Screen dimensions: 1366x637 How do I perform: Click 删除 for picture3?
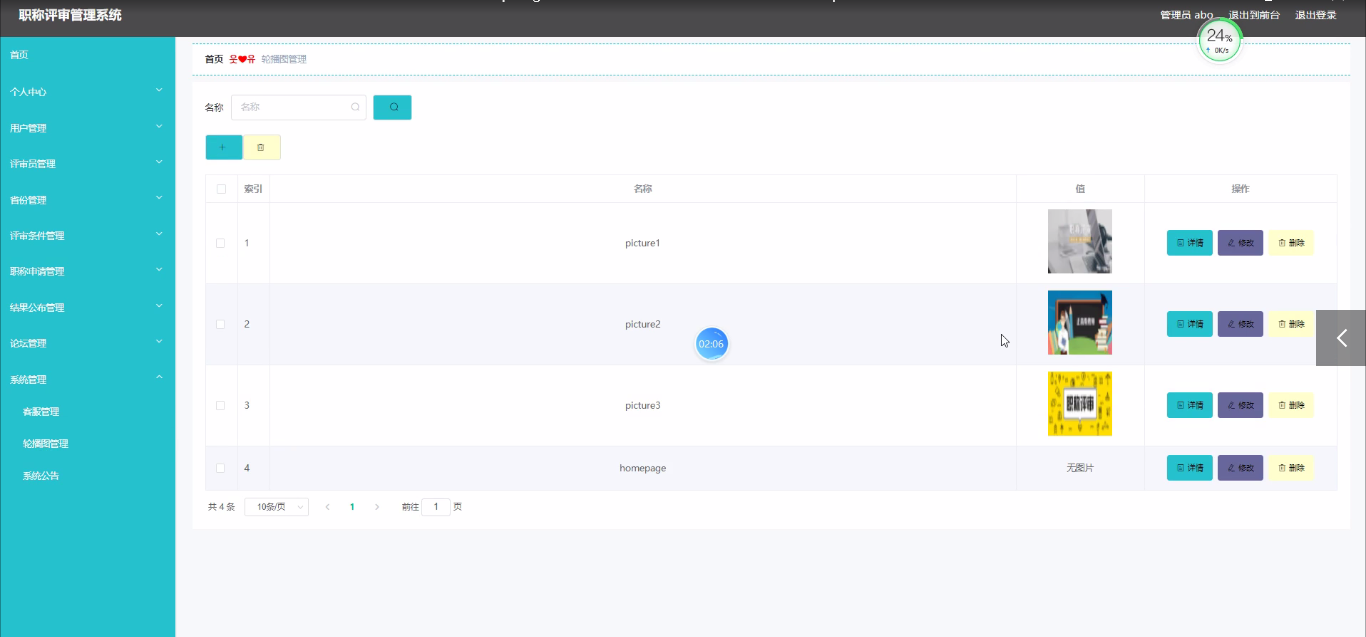click(x=1291, y=405)
